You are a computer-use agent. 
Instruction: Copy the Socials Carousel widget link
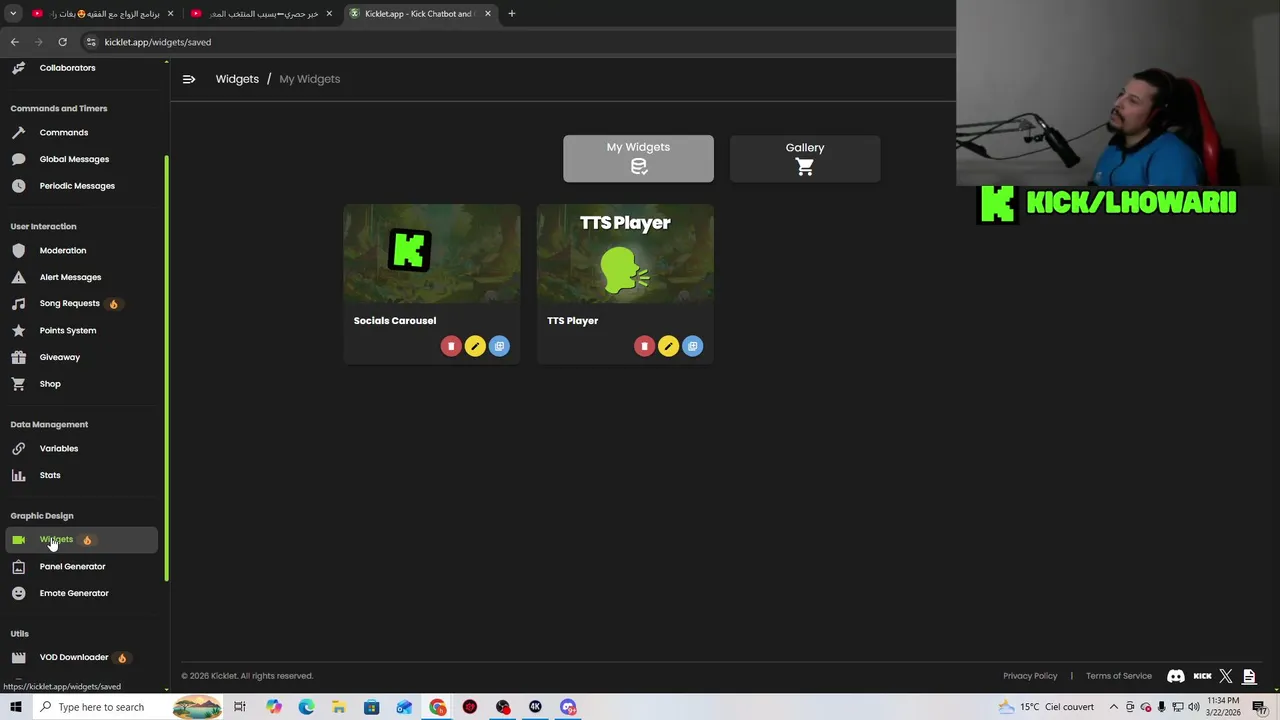(499, 346)
